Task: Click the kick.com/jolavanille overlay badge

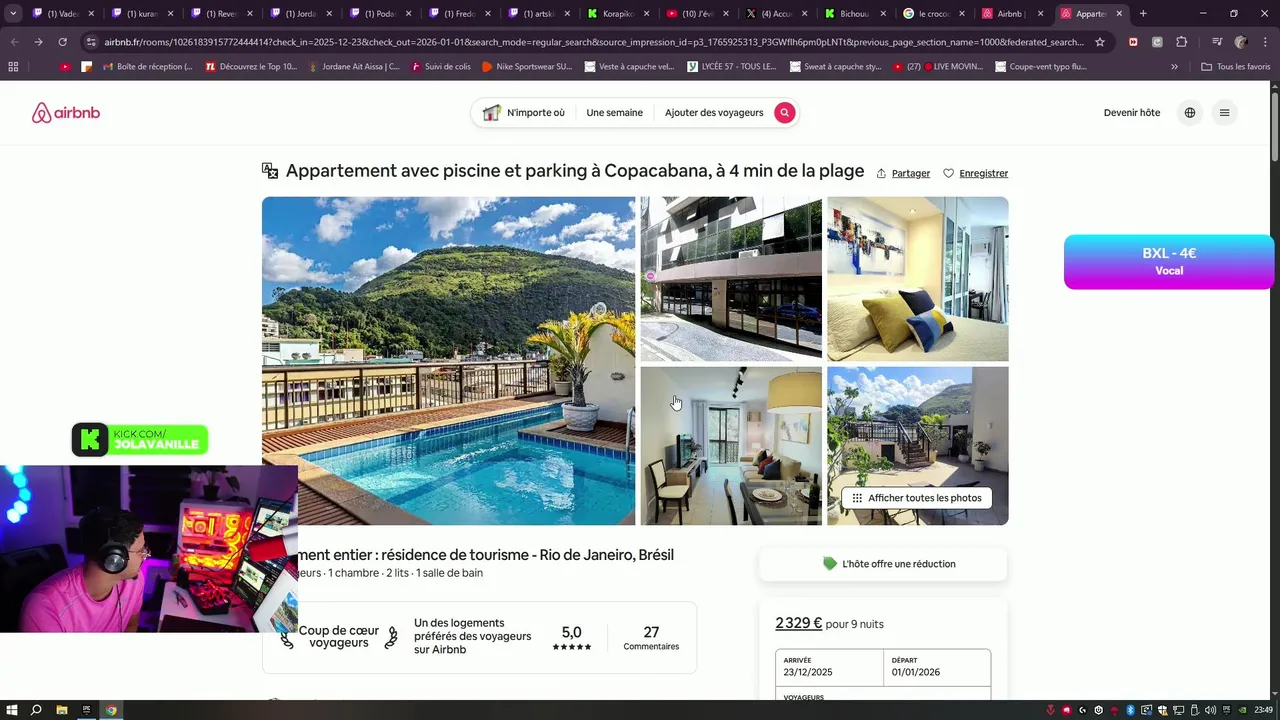Action: [x=140, y=439]
